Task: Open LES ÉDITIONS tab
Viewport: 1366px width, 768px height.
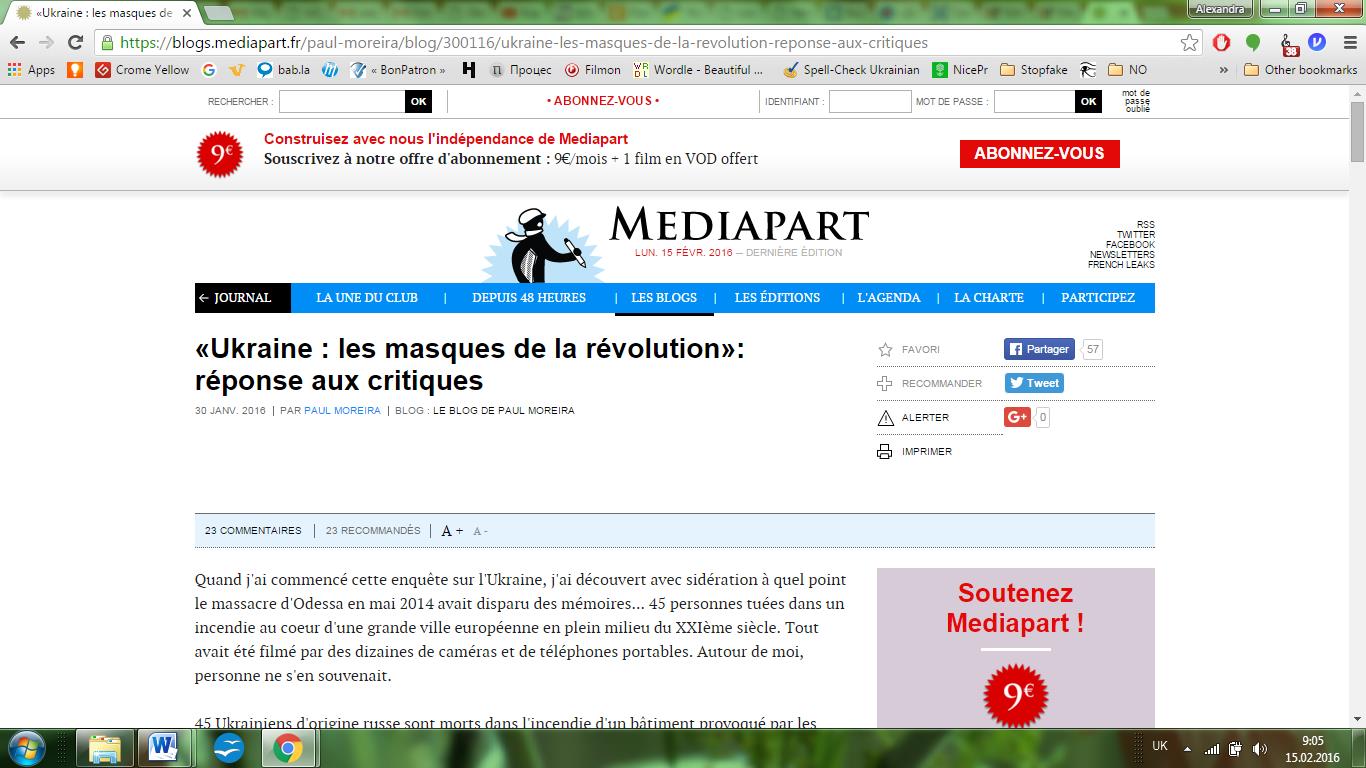Action: 777,298
